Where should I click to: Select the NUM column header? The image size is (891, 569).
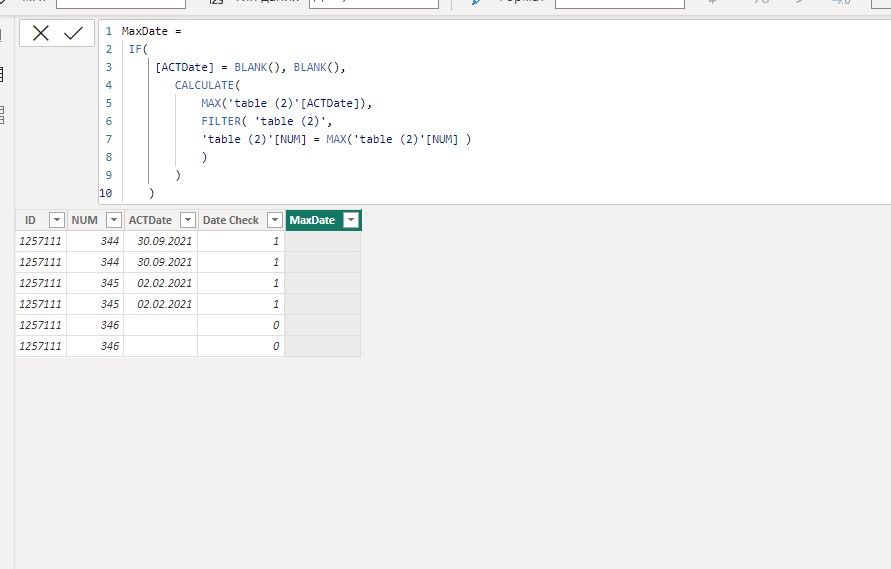pos(85,220)
